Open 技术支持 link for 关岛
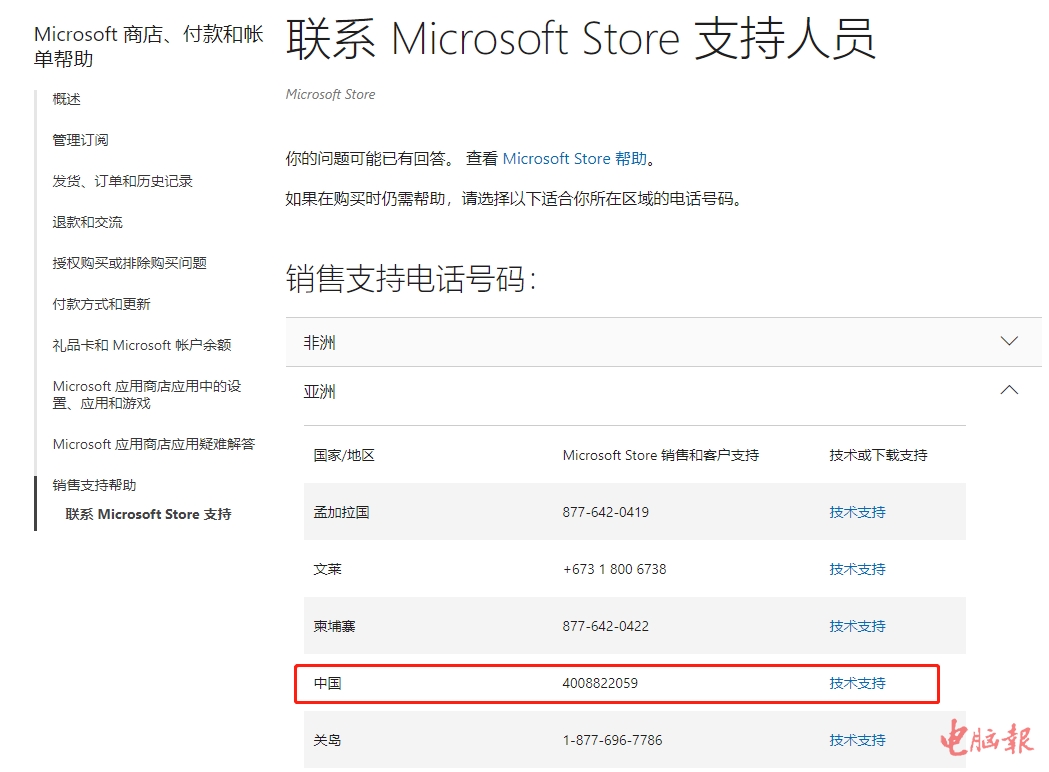Image resolution: width=1049 pixels, height=772 pixels. [x=857, y=740]
